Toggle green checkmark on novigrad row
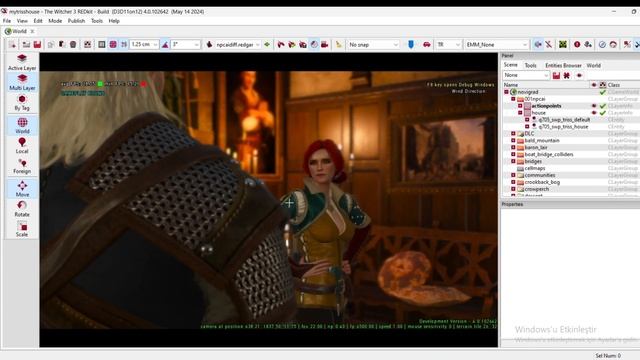This screenshot has height=360, width=640. point(602,92)
